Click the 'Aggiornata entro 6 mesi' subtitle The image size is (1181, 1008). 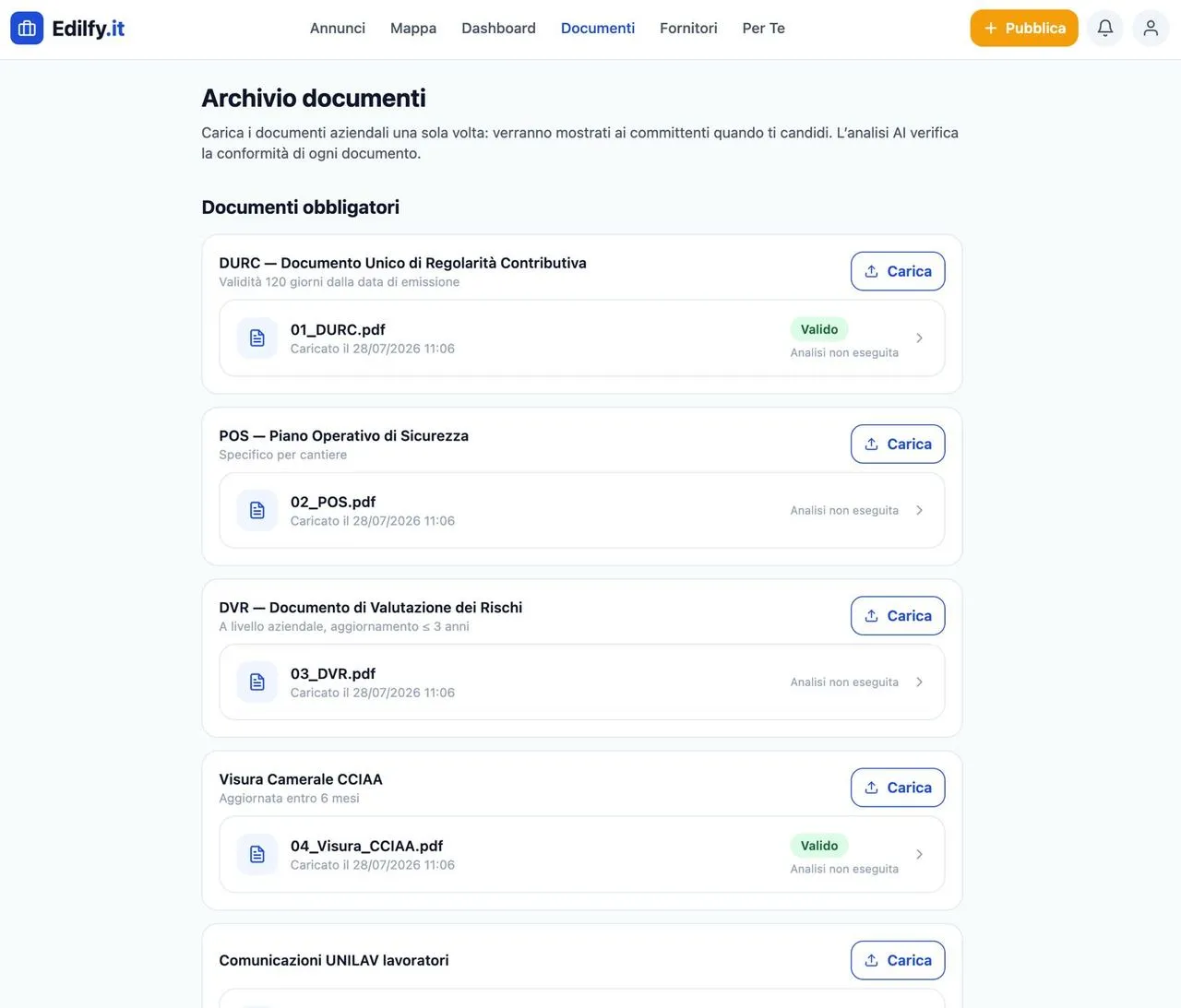coord(289,799)
